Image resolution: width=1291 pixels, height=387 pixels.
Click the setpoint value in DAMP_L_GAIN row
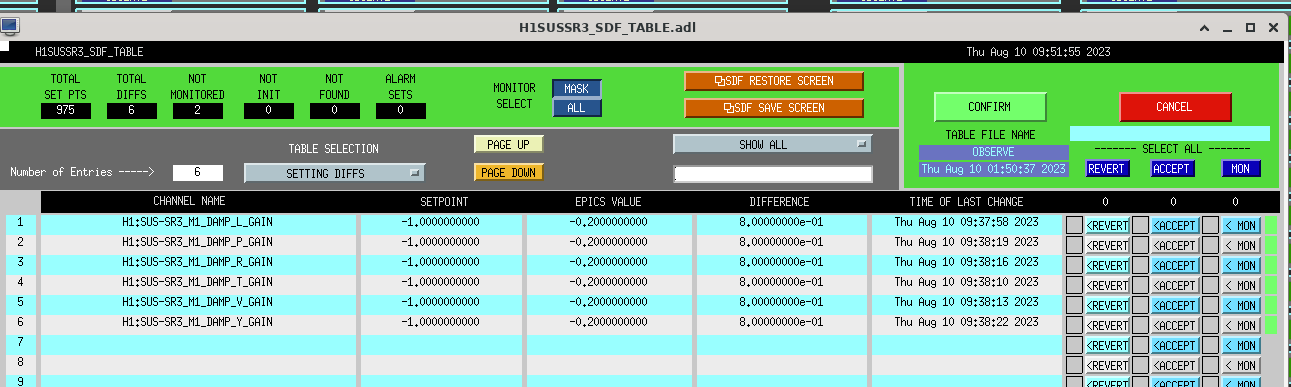[x=441, y=223]
